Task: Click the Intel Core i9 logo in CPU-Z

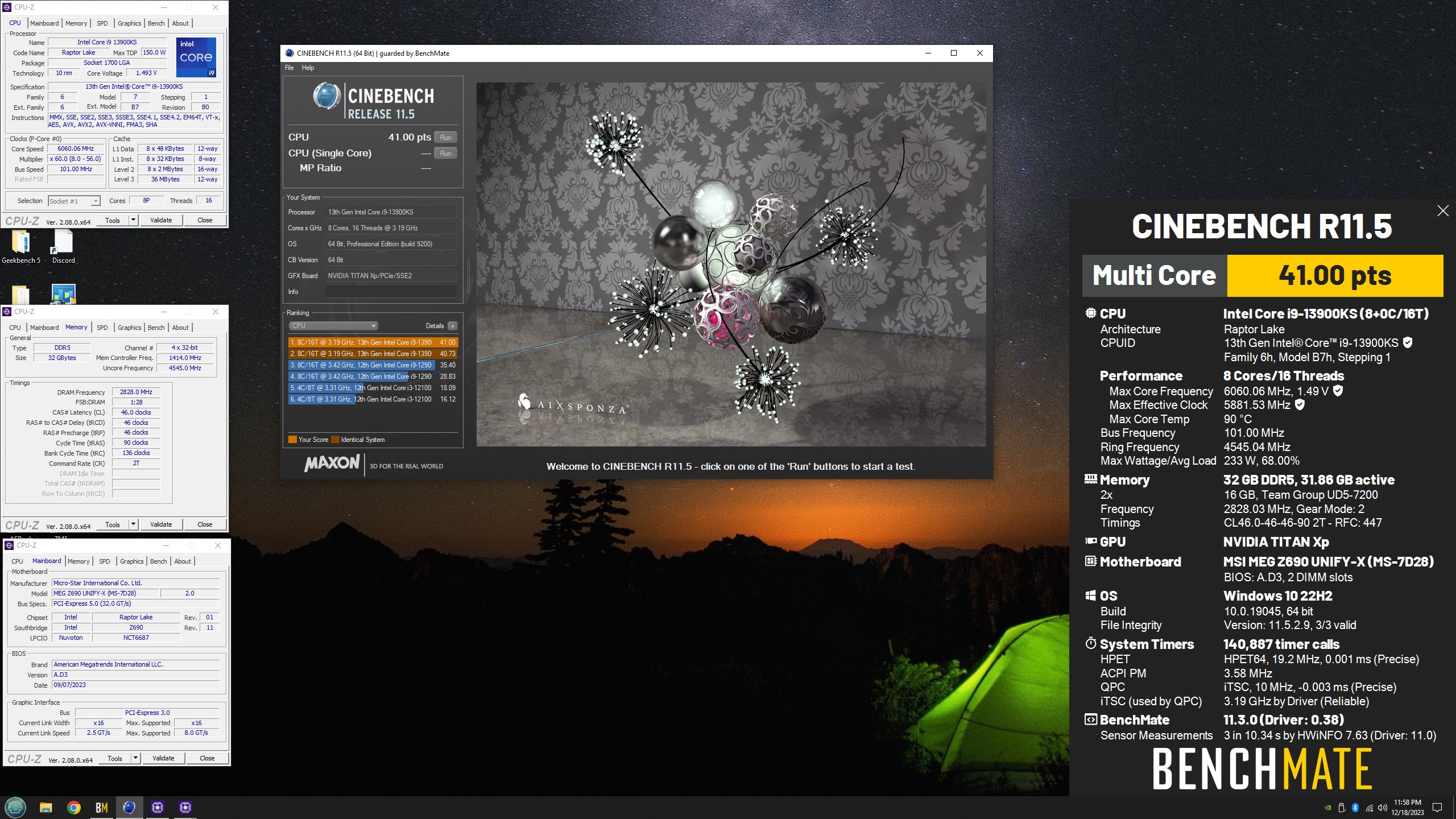Action: (x=196, y=57)
